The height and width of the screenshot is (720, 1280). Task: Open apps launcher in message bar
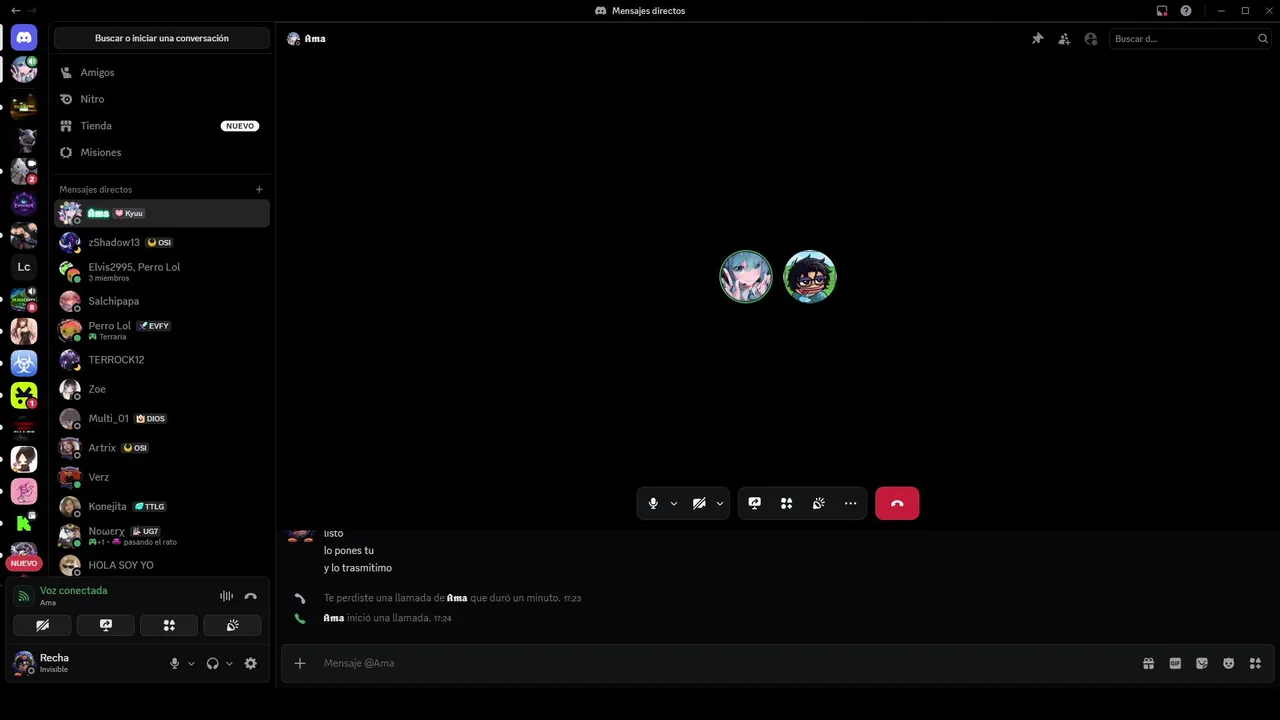point(1255,663)
